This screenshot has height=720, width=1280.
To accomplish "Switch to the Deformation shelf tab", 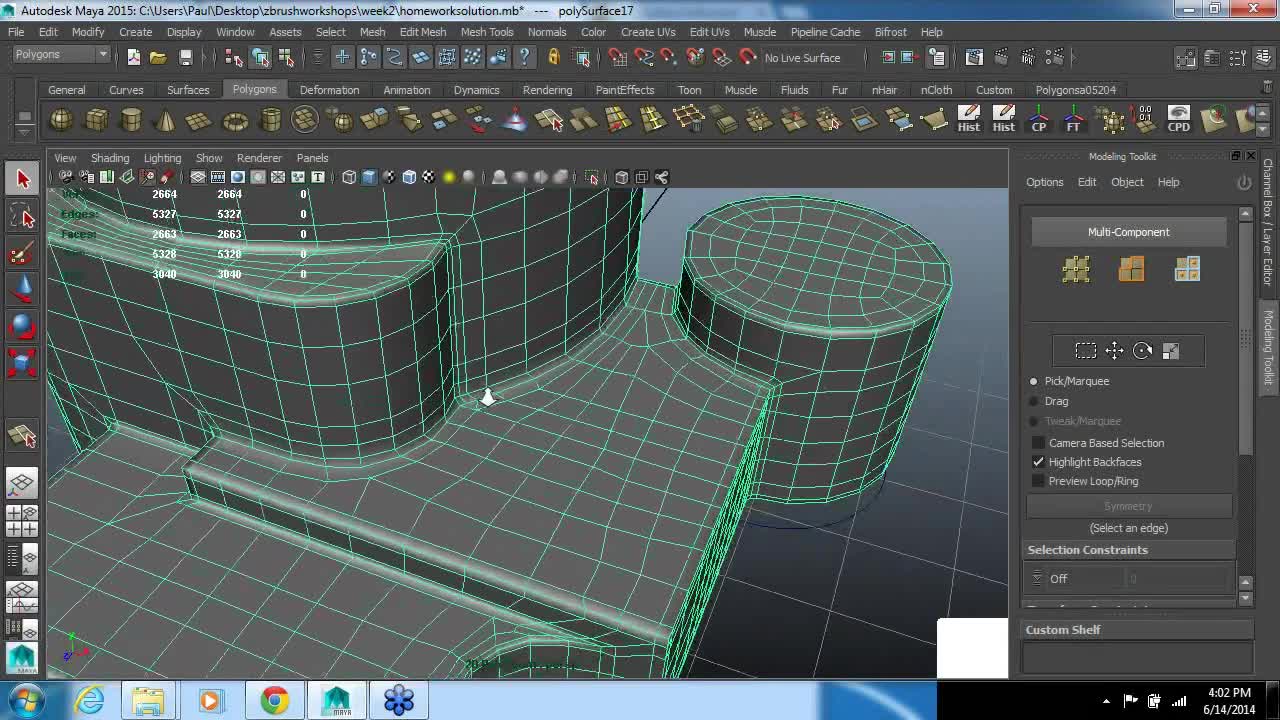I will [329, 90].
